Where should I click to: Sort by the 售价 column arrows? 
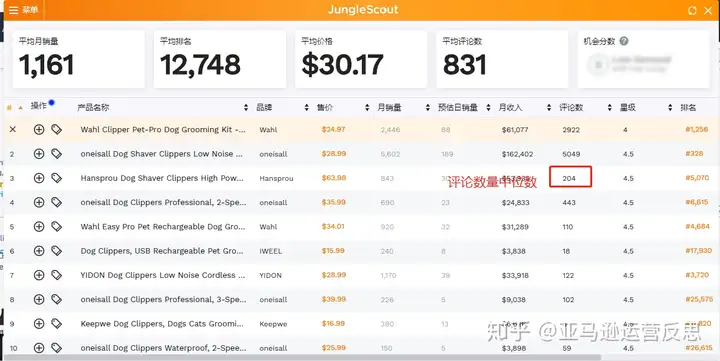click(x=367, y=107)
